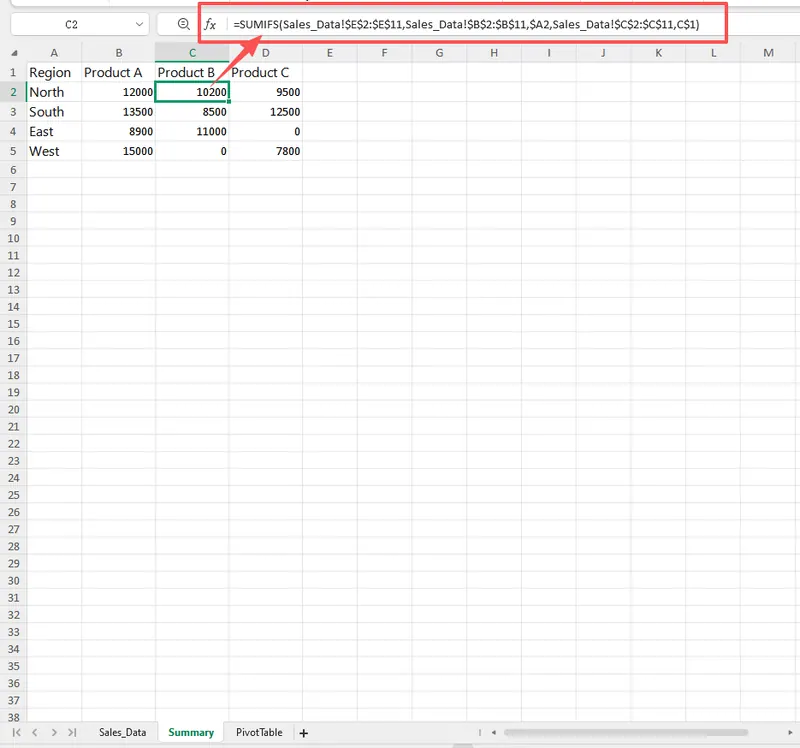Select row 5 header
This screenshot has width=800, height=748.
13,151
